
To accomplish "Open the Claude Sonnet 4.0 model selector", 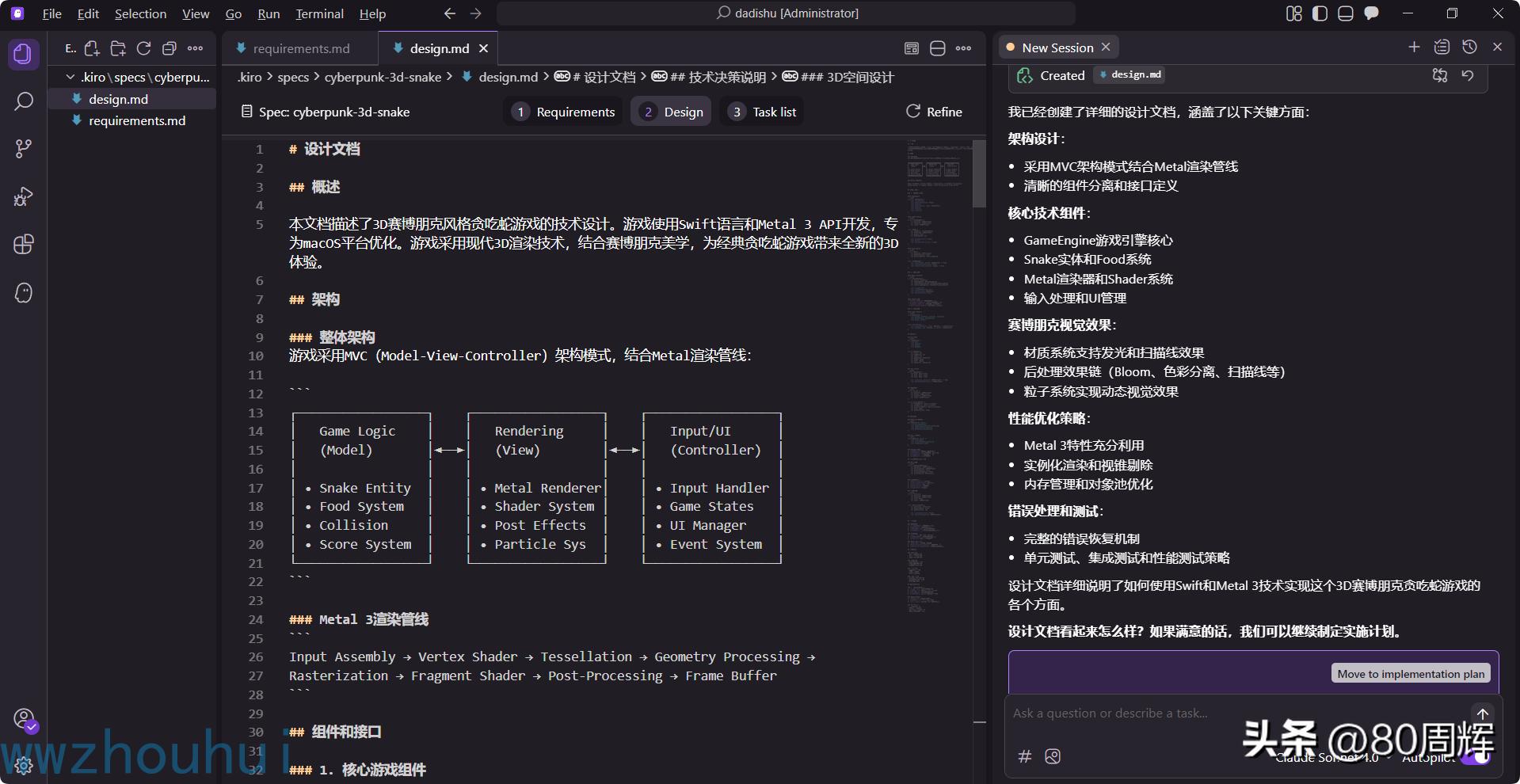I will tap(1331, 758).
